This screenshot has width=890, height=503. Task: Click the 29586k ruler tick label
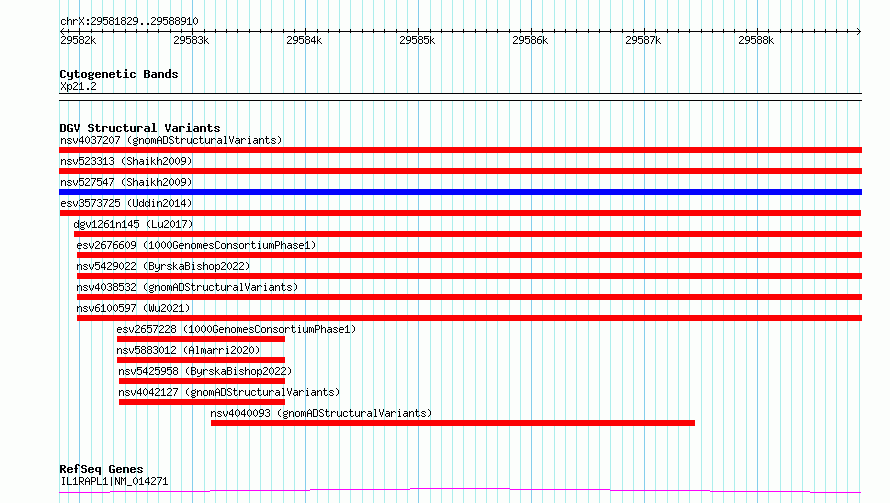click(530, 40)
